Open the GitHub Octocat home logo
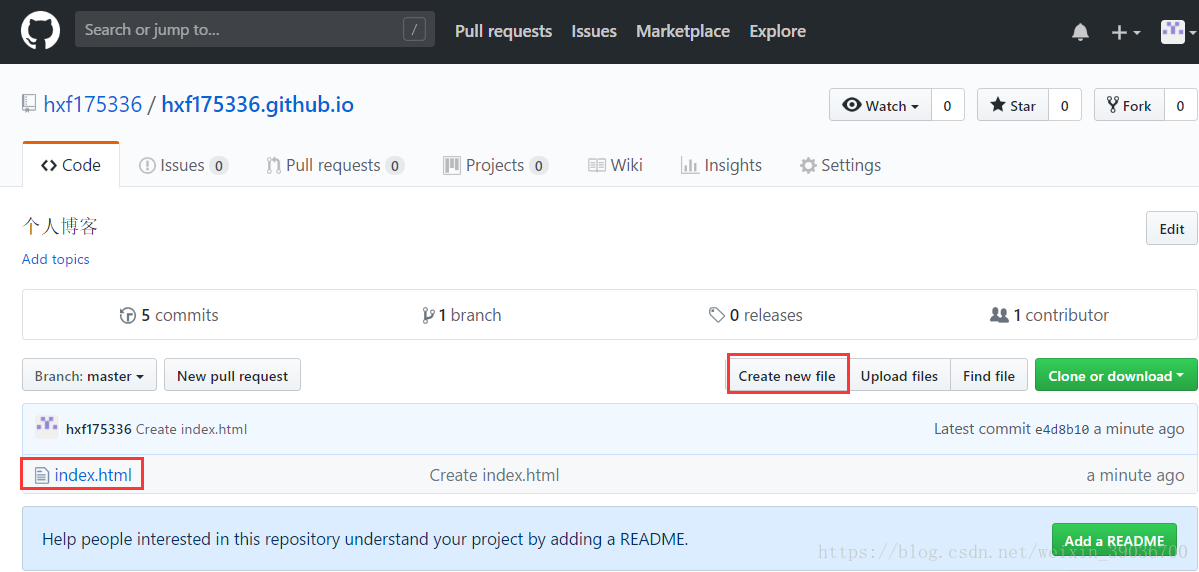The height and width of the screenshot is (572, 1199). point(40,31)
